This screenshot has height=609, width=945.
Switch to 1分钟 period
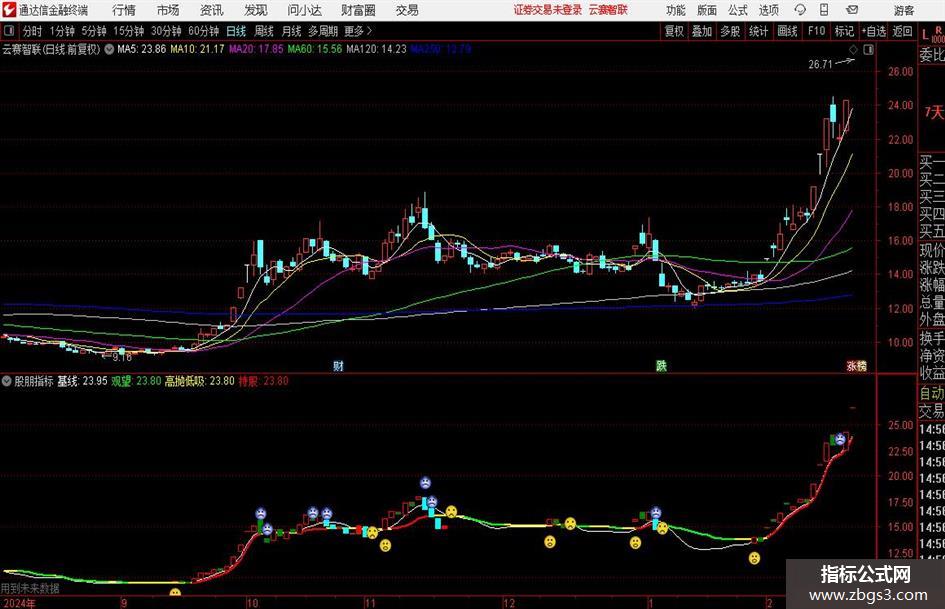click(x=61, y=31)
